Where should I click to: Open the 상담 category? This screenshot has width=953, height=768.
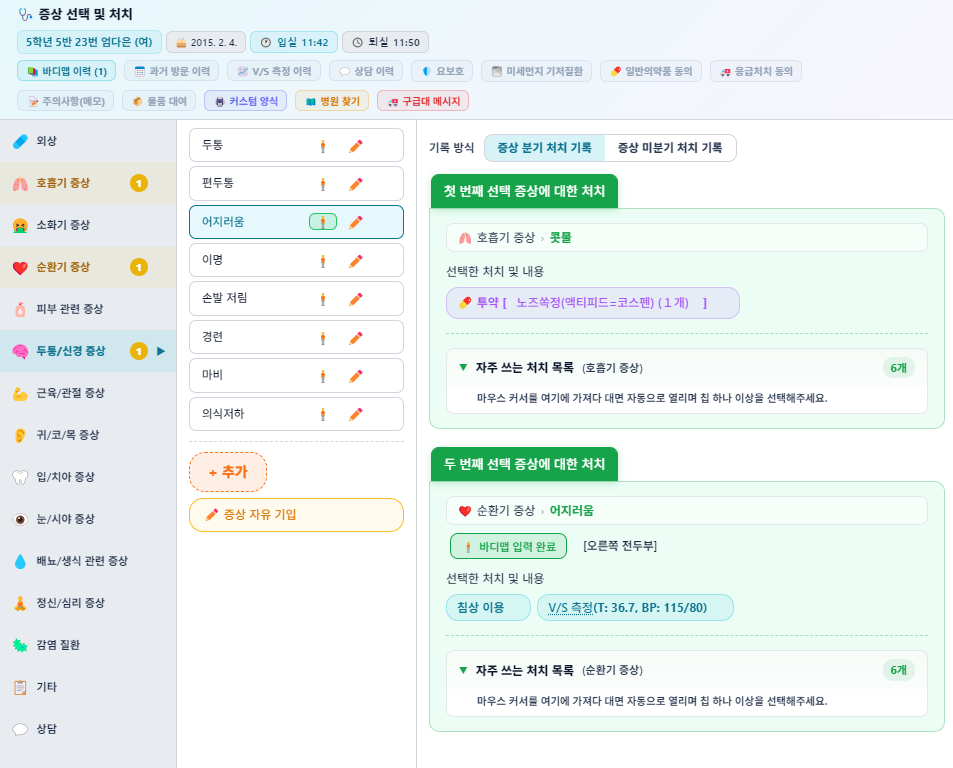coord(88,729)
